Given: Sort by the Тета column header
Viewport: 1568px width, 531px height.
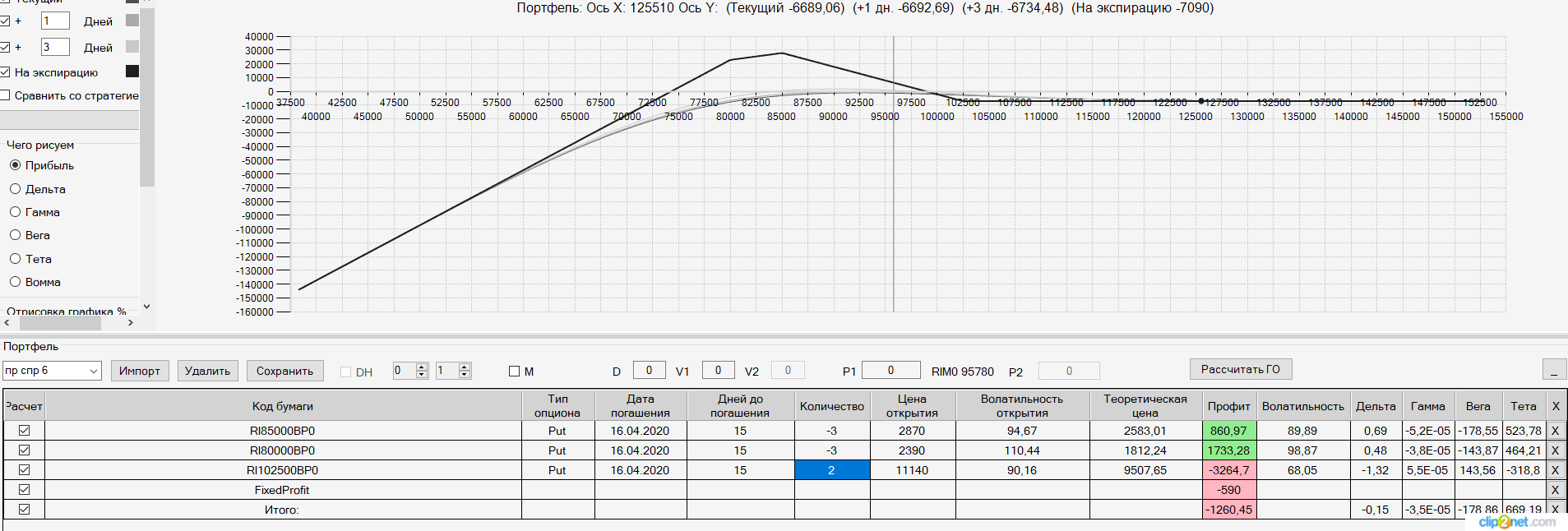Looking at the screenshot, I should click(1524, 406).
